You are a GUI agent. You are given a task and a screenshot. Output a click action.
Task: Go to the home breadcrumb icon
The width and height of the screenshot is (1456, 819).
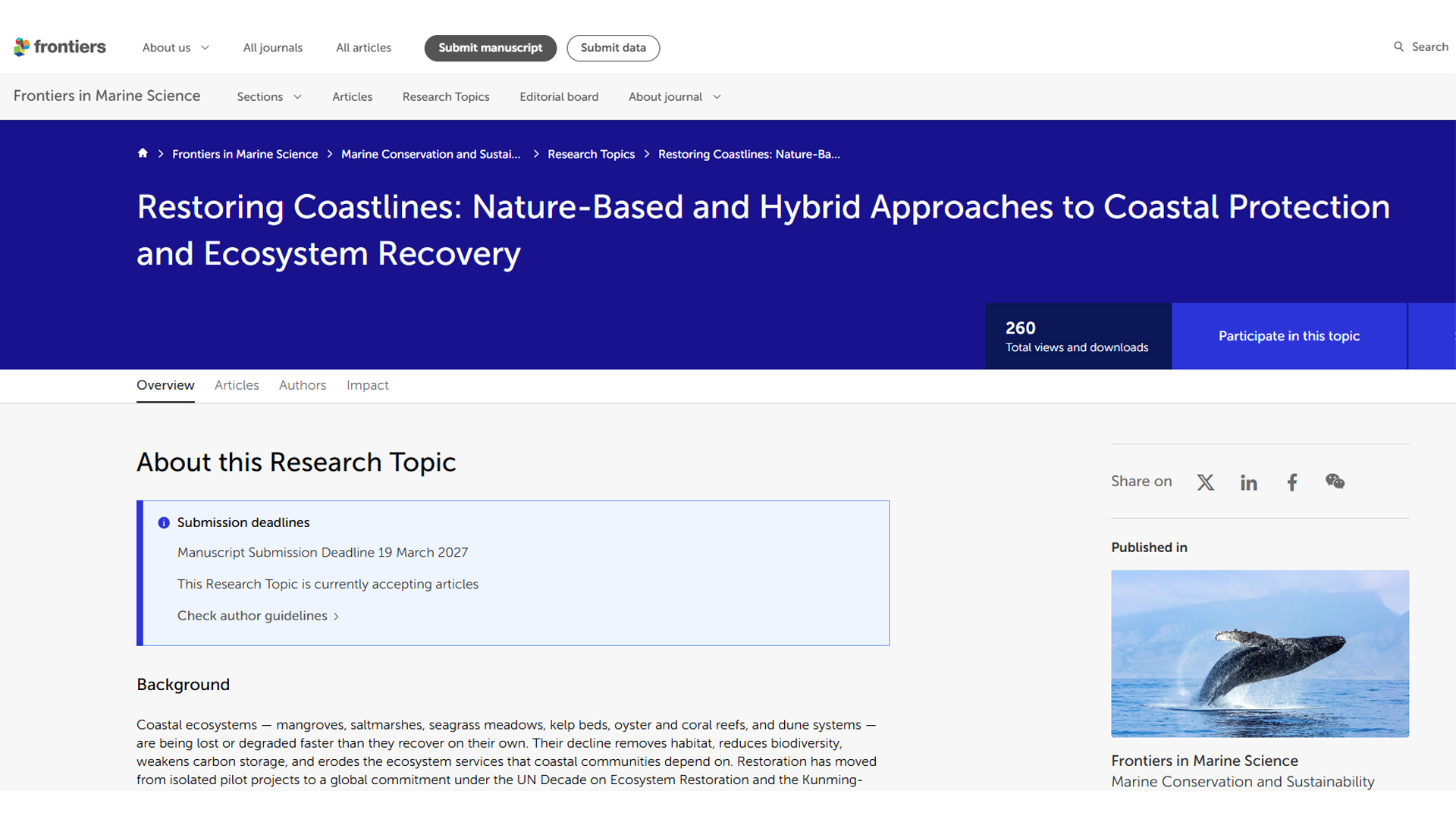(x=143, y=153)
